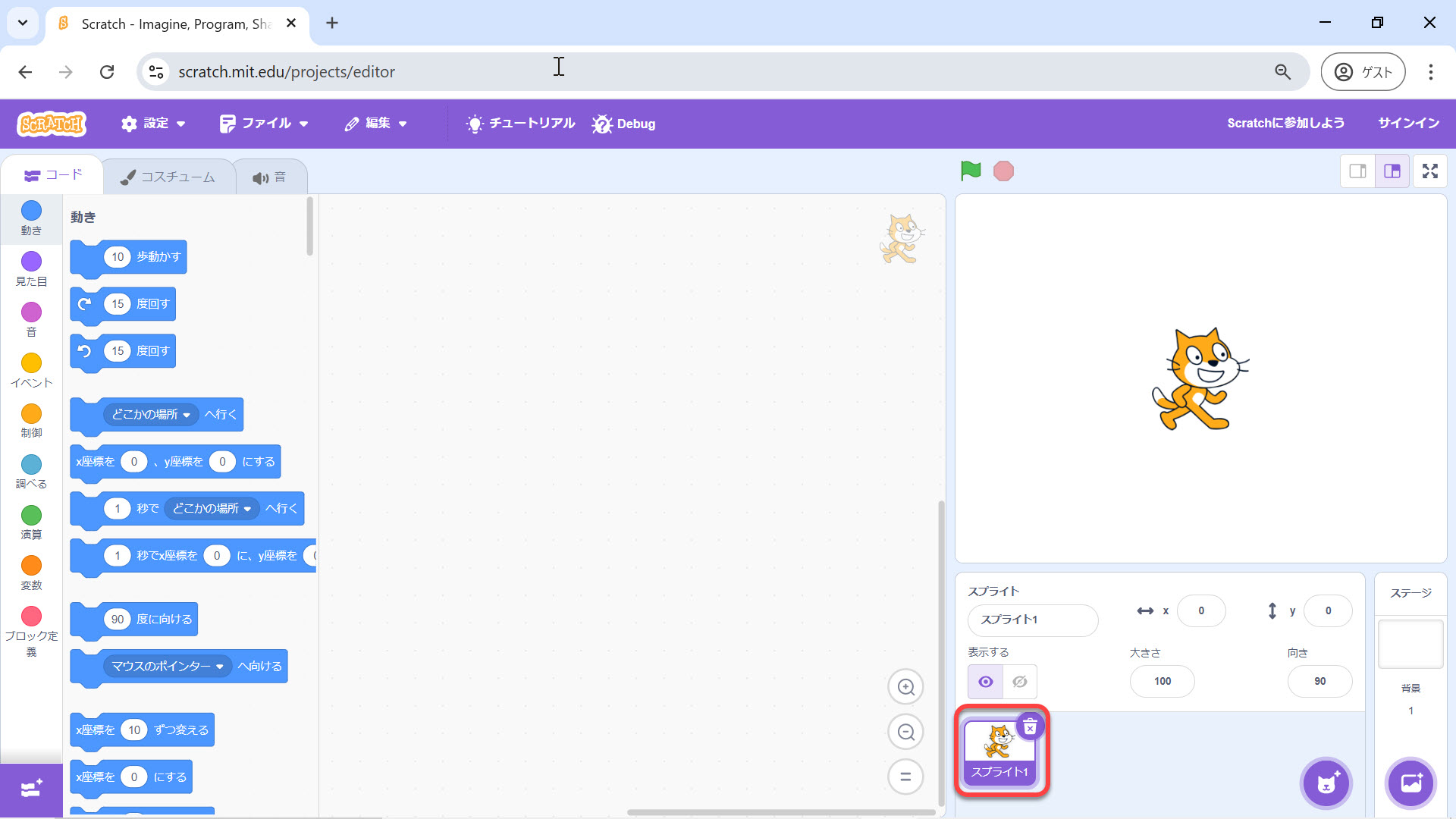Open the 設定 settings menu
Viewport: 1456px width, 819px height.
pyautogui.click(x=153, y=123)
